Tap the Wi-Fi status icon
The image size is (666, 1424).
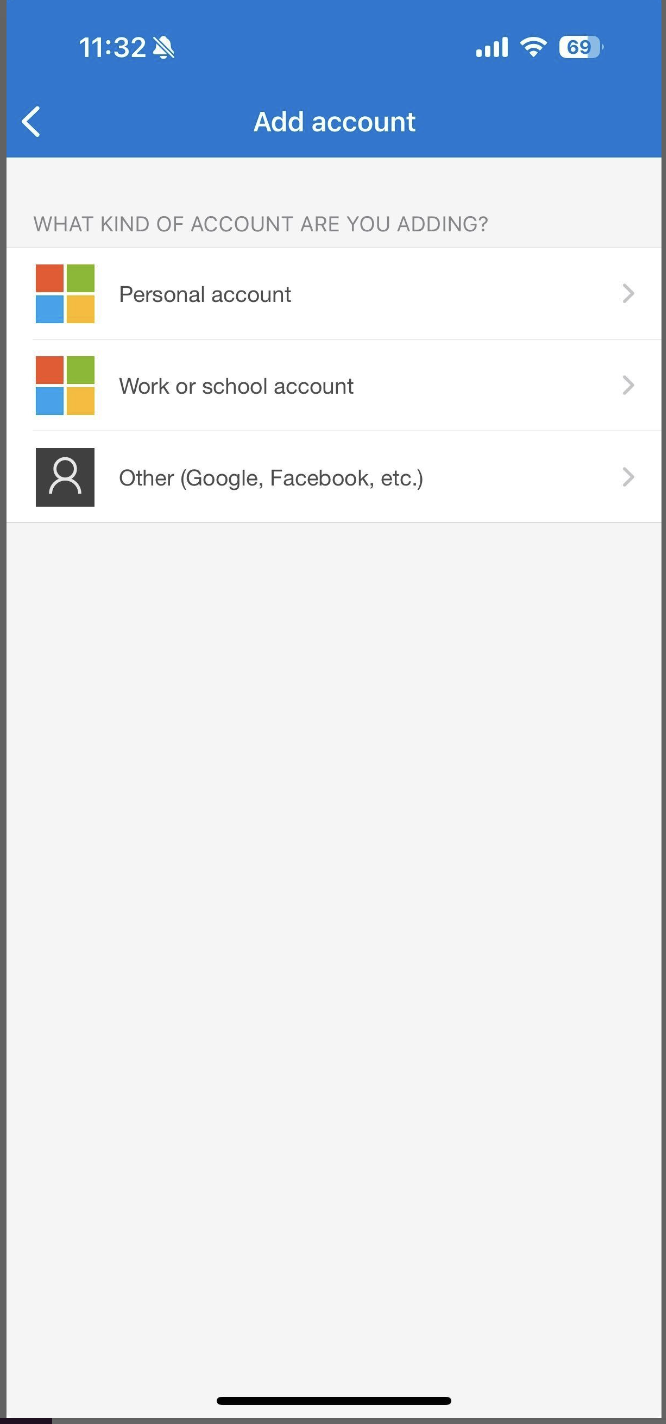point(535,47)
